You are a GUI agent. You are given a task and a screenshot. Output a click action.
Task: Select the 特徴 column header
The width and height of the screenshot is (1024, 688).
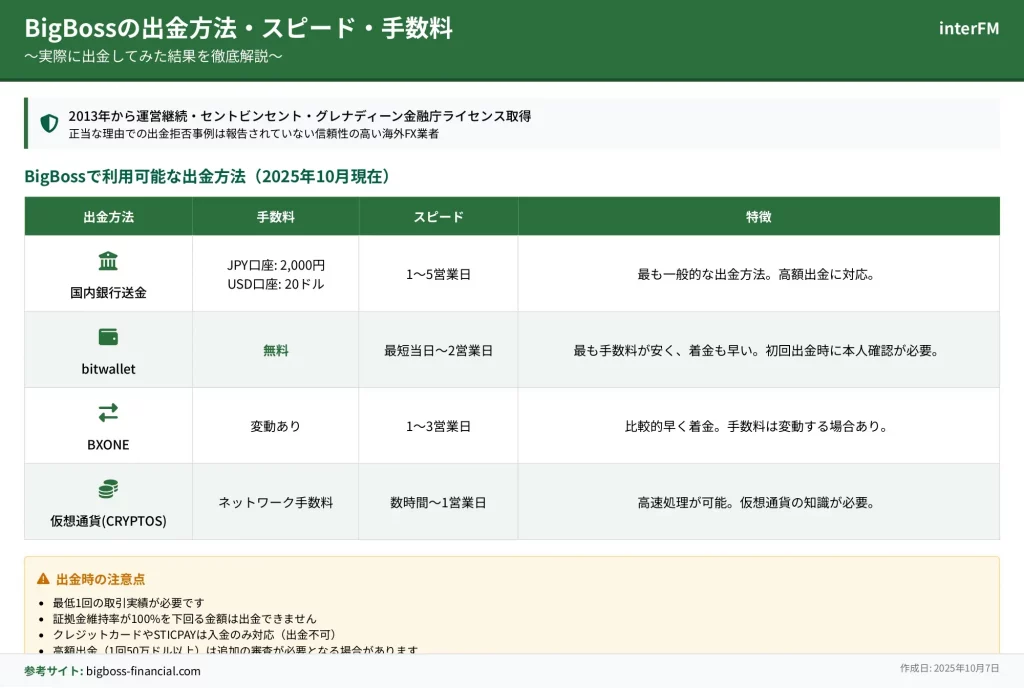pyautogui.click(x=758, y=217)
